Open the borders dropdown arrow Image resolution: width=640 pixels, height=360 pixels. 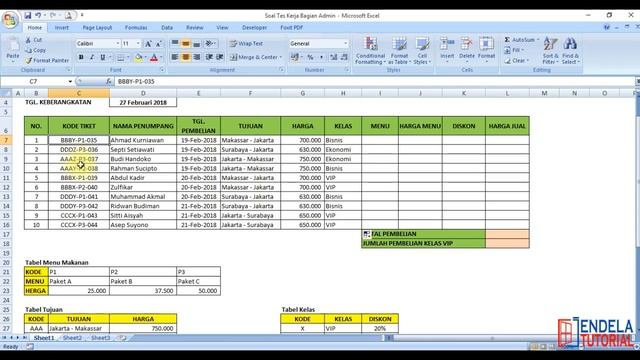pyautogui.click(x=128, y=58)
